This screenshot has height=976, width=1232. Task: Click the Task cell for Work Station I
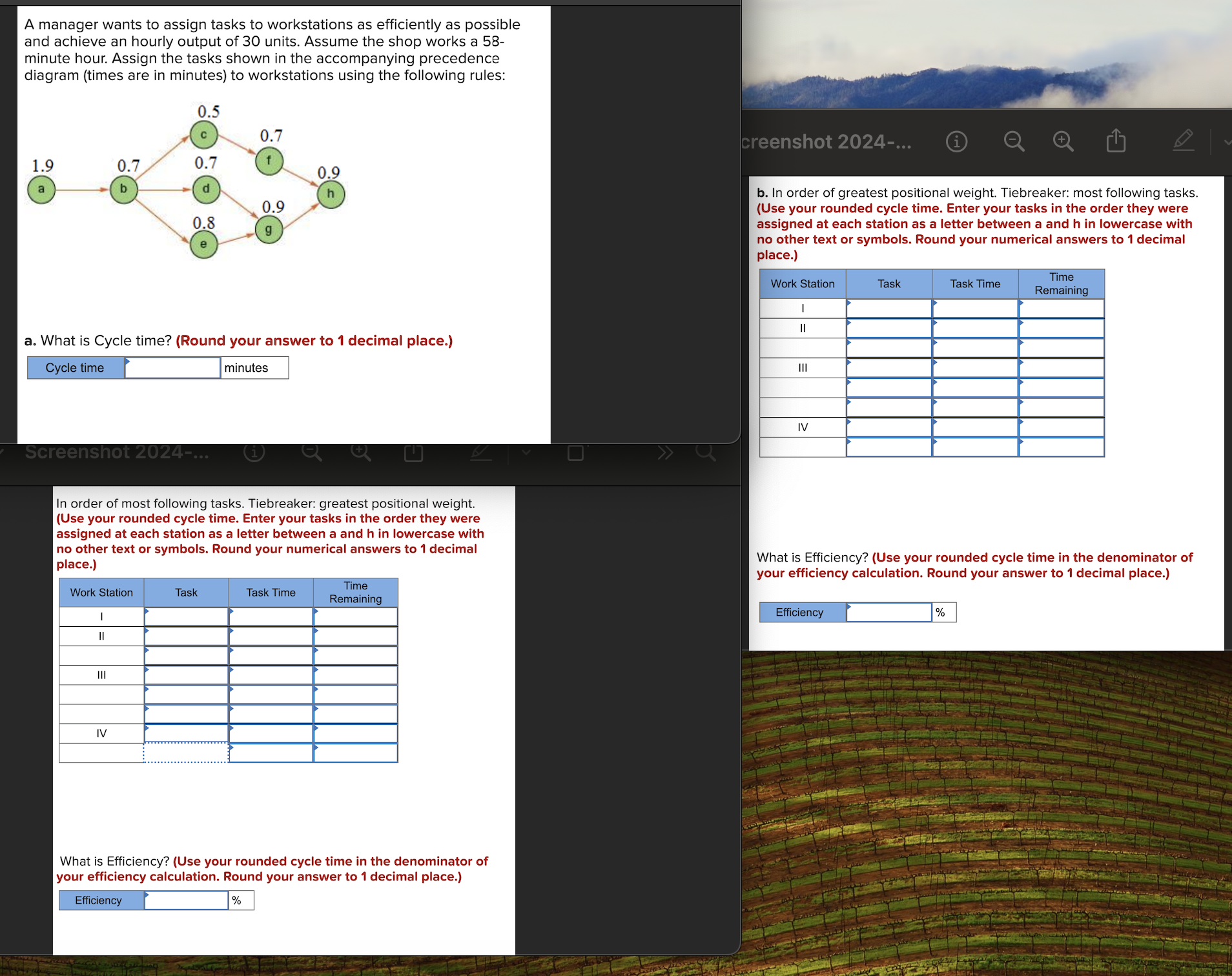click(888, 308)
